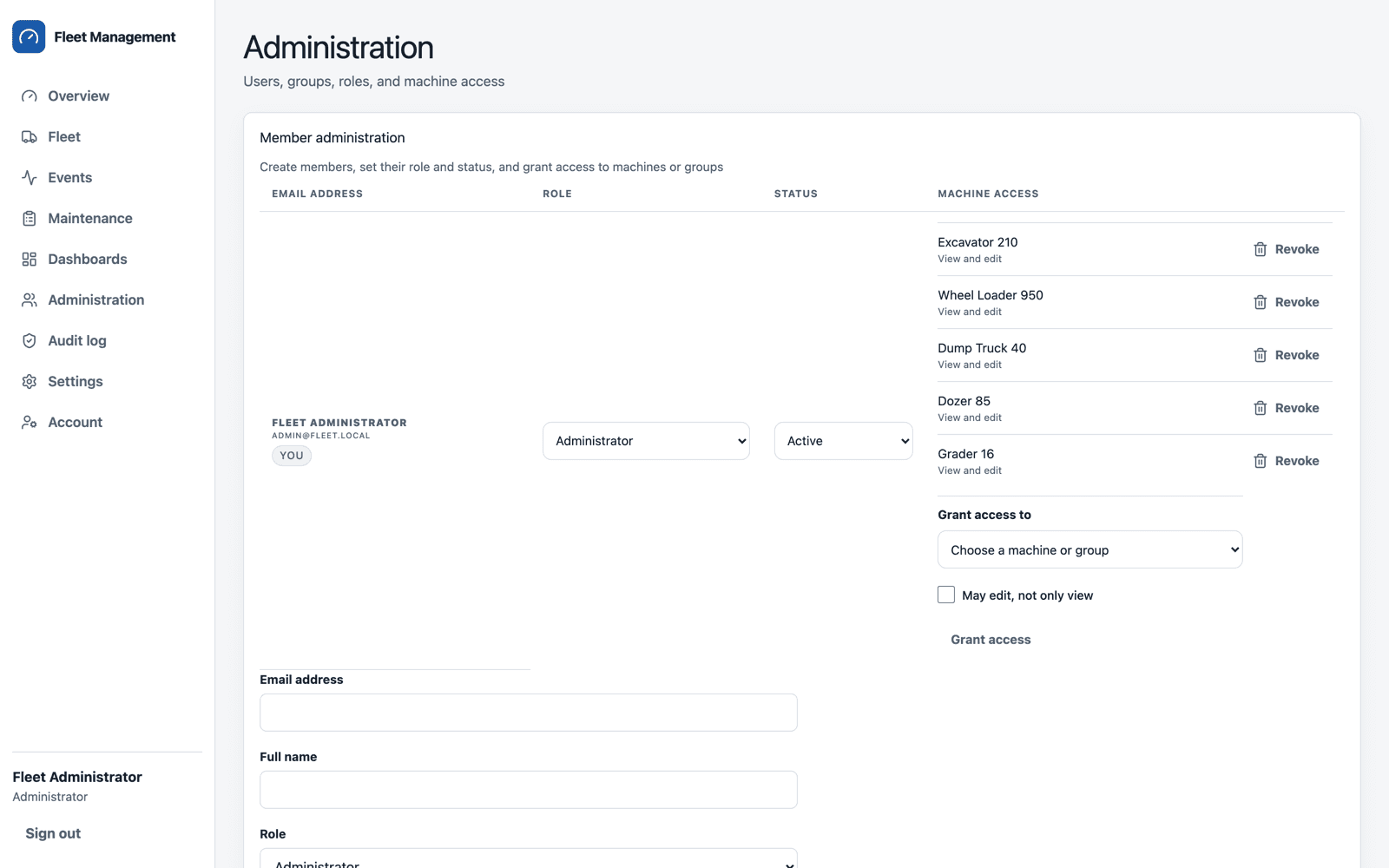This screenshot has height=868, width=1389.
Task: Click the MACHINE ACCESS column header
Action: 988,194
